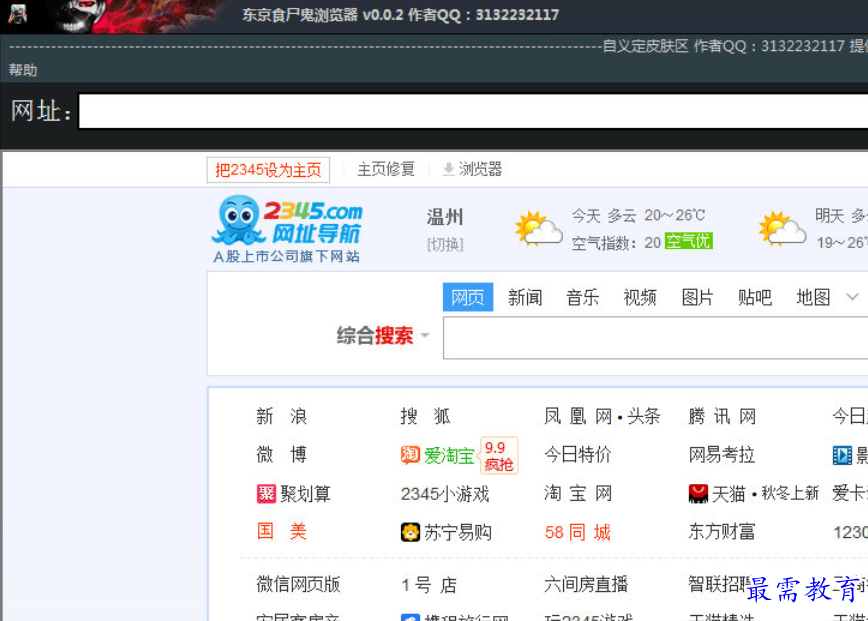Open 秋冬上新 link

click(x=789, y=493)
